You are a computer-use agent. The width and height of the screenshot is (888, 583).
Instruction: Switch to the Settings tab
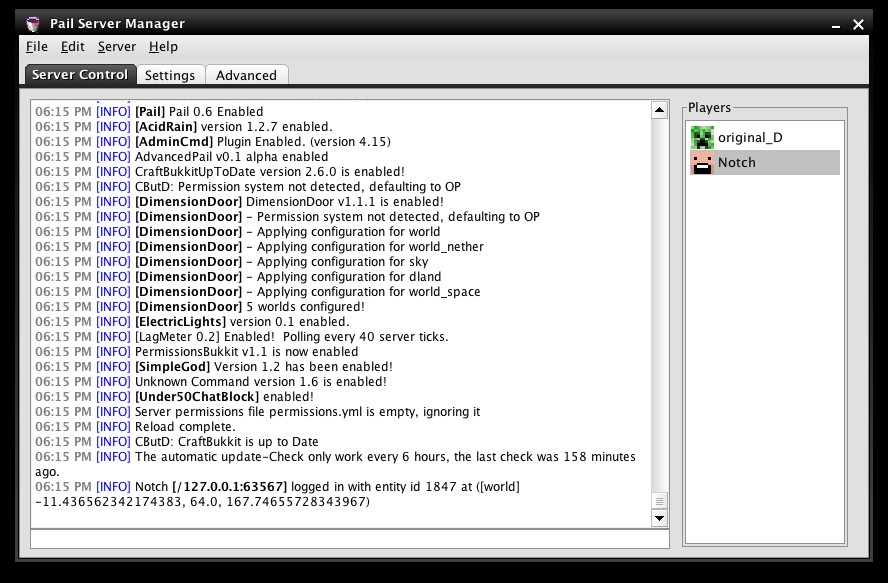point(170,75)
